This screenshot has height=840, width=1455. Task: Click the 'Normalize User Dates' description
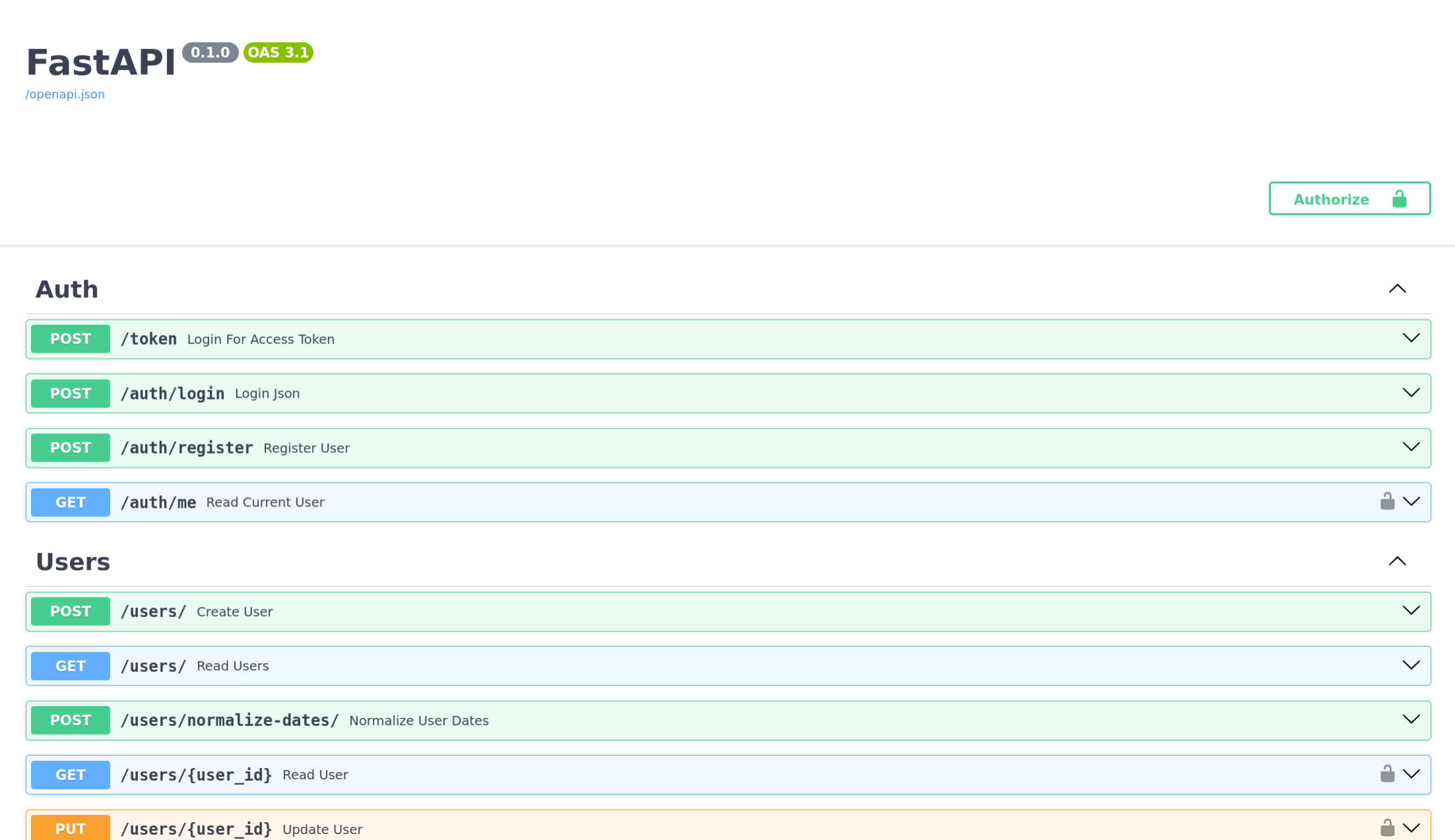419,721
